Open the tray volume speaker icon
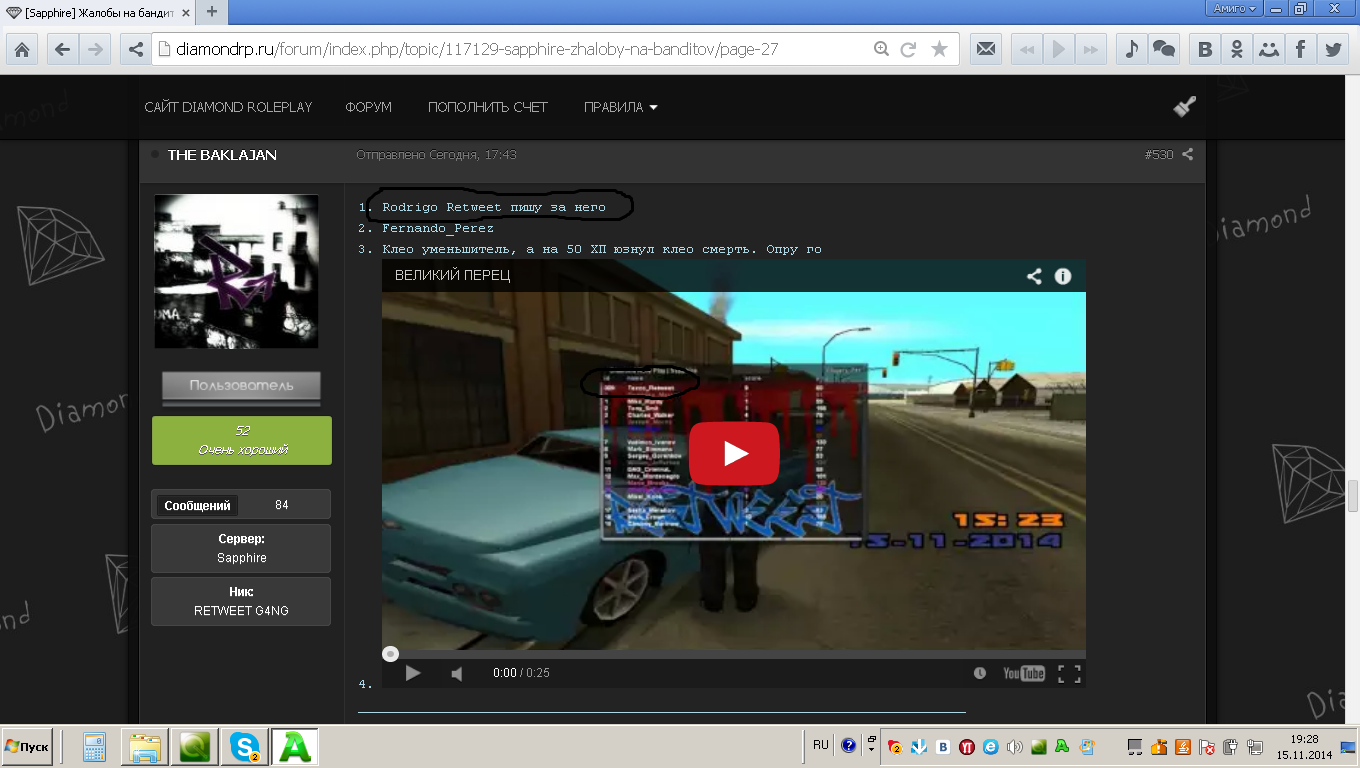This screenshot has width=1360, height=768. pyautogui.click(x=1016, y=746)
